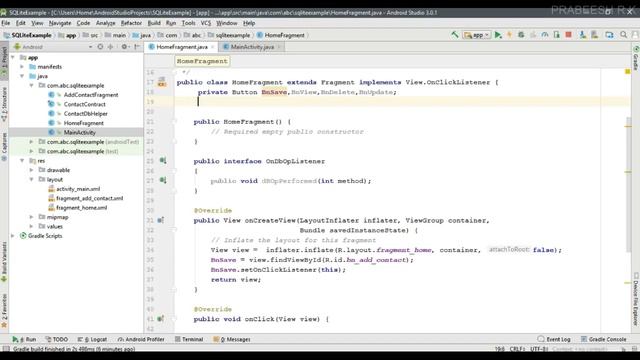
Task: Toggle the Logcat tool window
Action: [x=92, y=339]
